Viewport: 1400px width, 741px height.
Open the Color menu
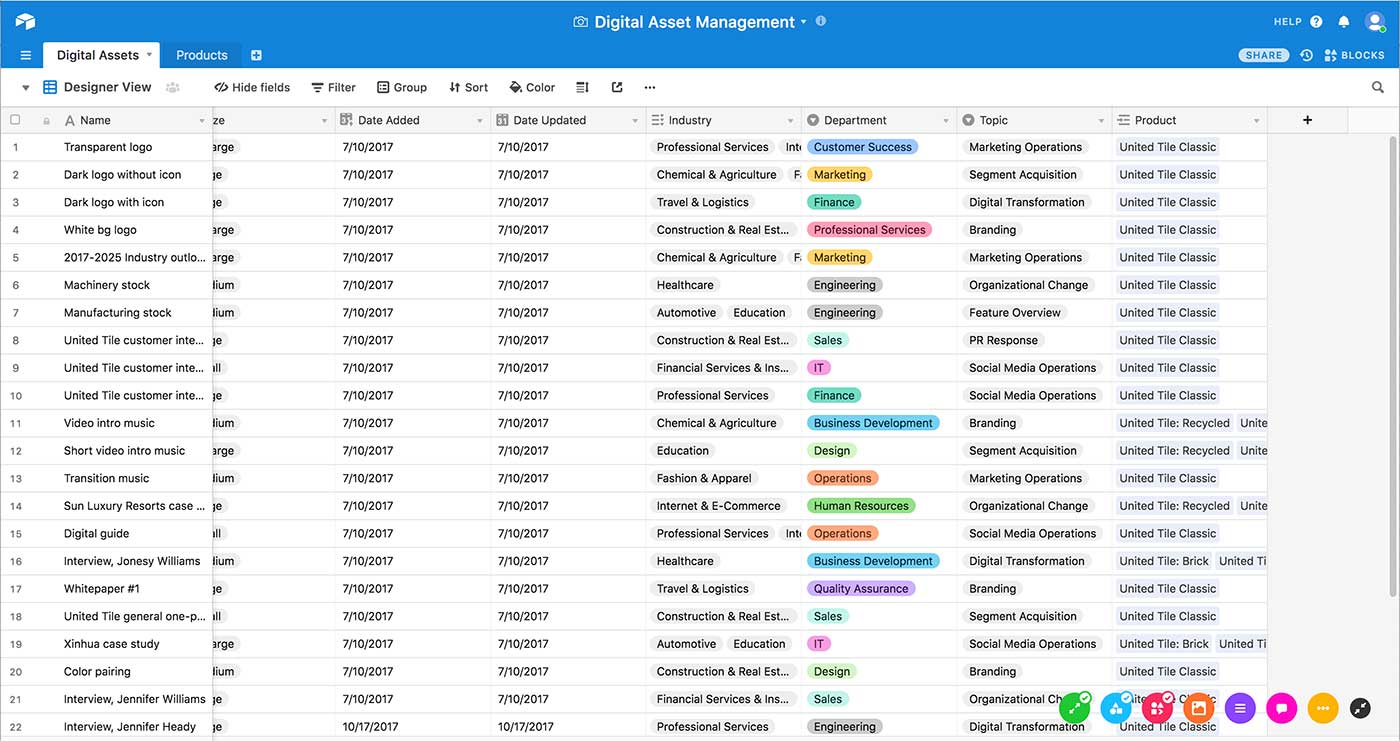click(x=532, y=88)
